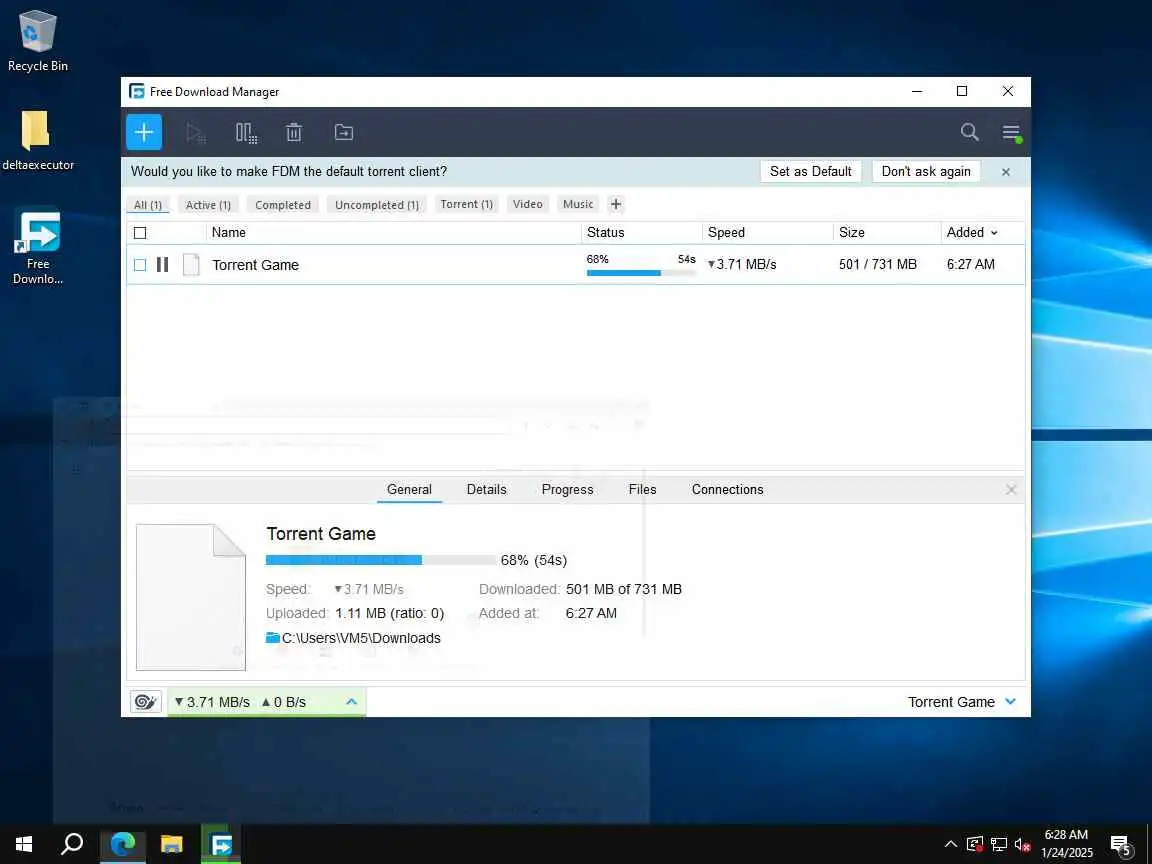Expand the speed panel chevron
Screen dimensions: 1152x864
click(x=351, y=702)
